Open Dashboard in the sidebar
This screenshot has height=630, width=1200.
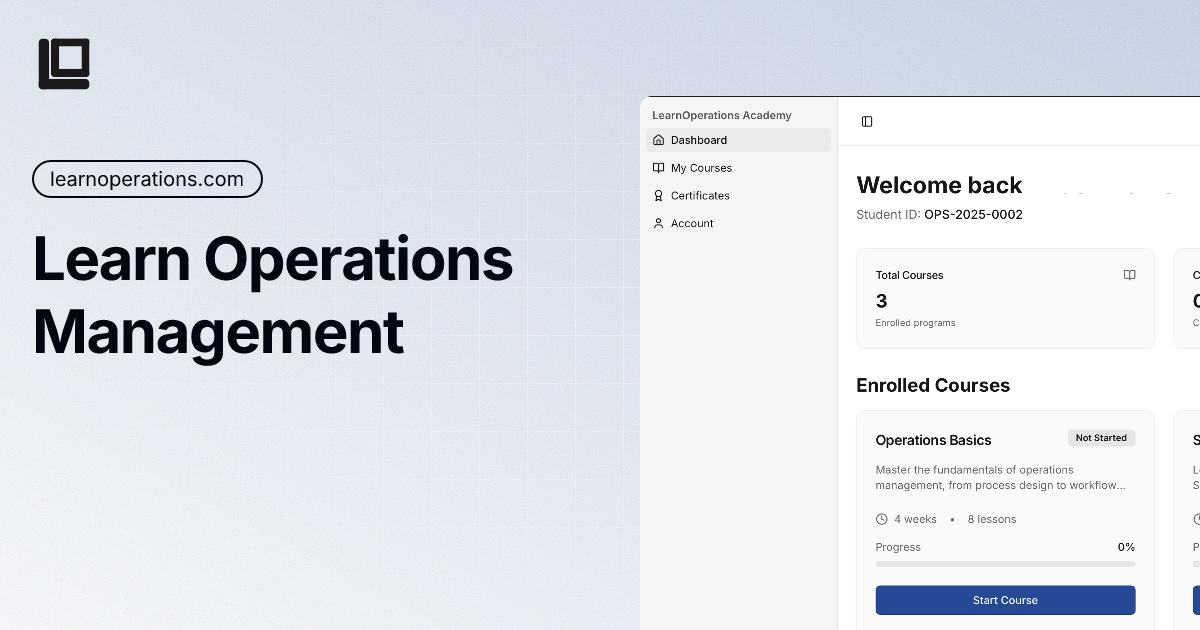click(x=738, y=140)
